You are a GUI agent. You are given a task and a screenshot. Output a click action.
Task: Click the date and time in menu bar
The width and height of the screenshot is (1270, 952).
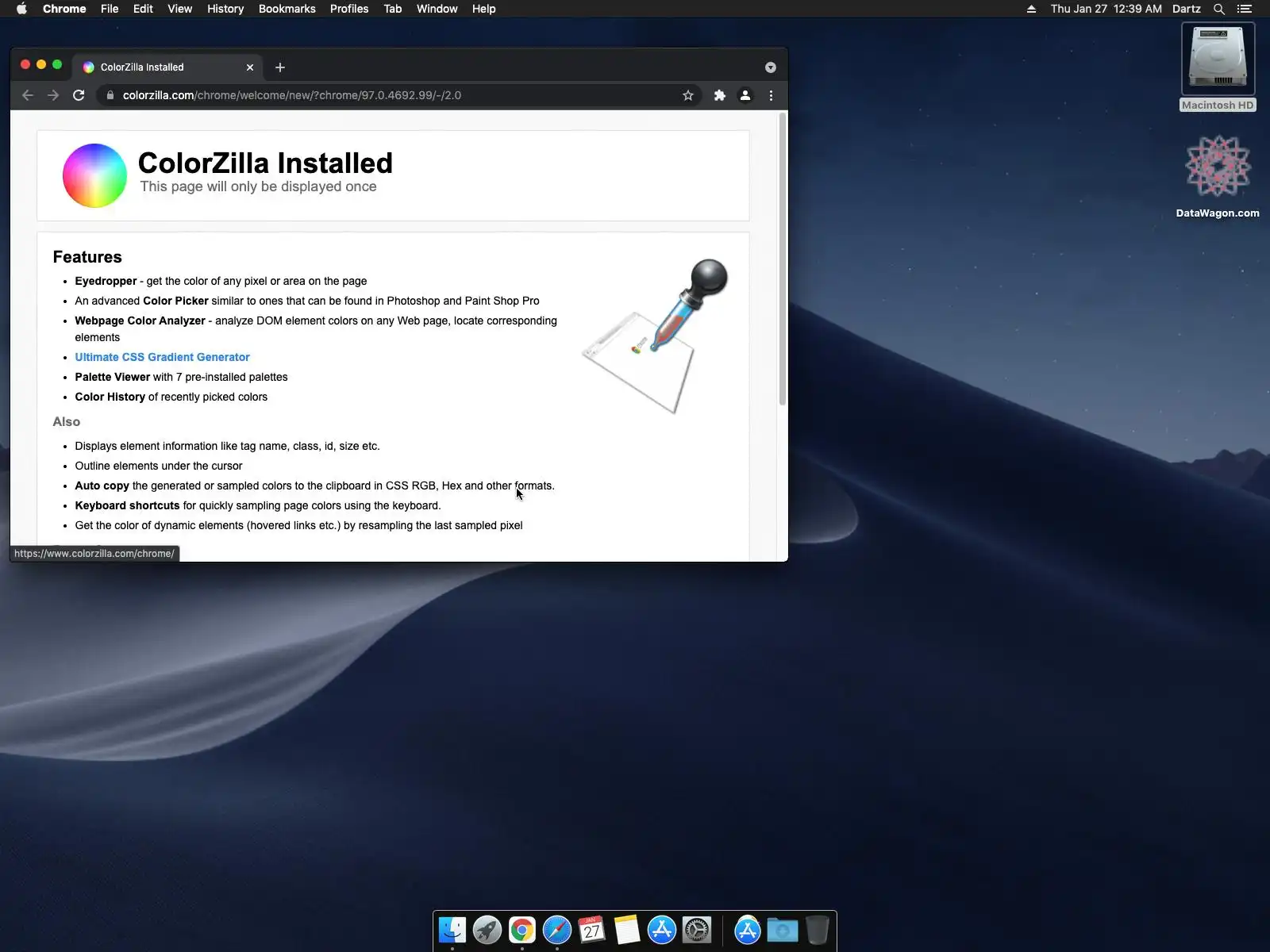click(x=1106, y=9)
